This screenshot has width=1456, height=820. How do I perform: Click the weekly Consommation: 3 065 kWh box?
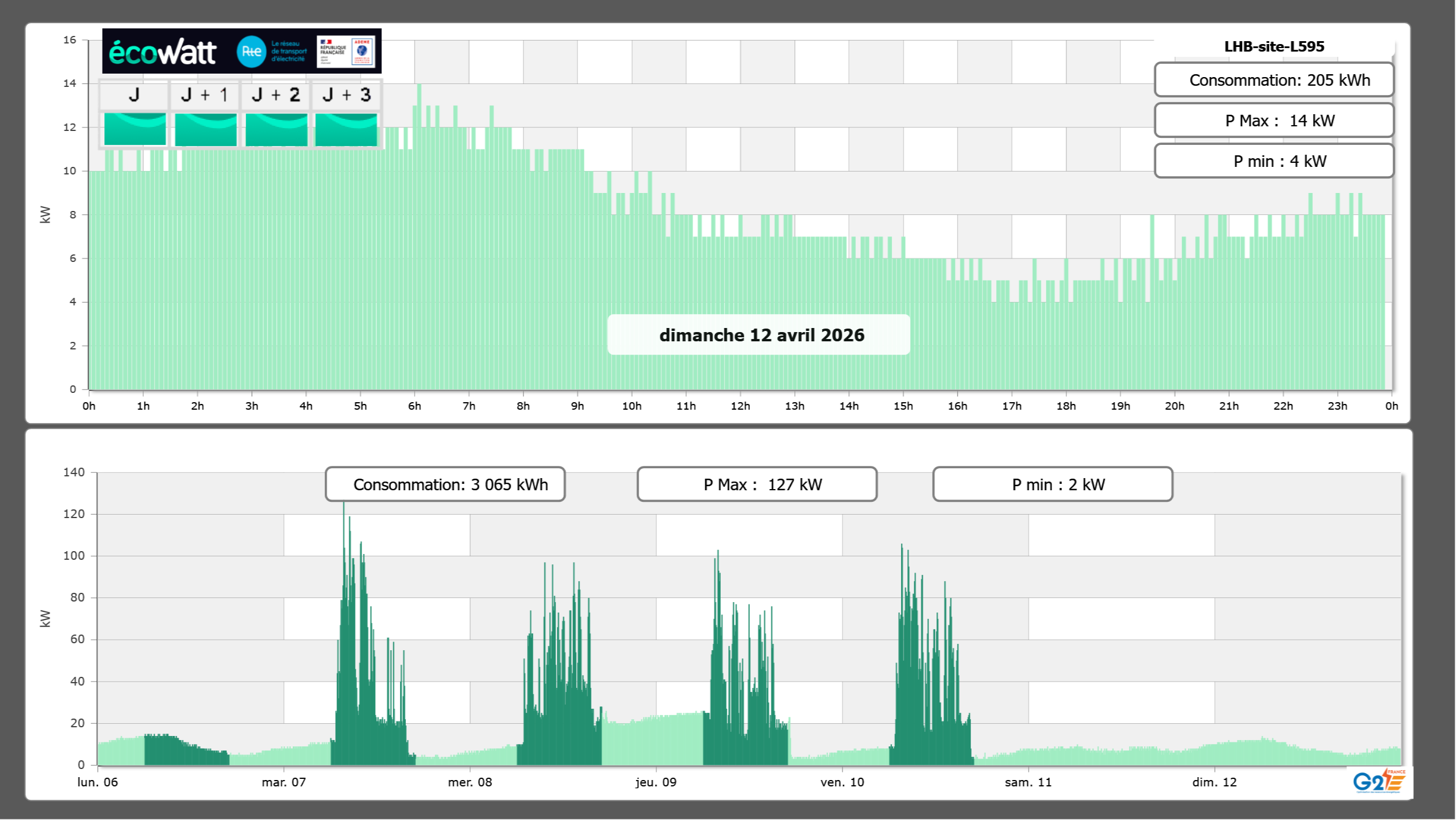445,484
